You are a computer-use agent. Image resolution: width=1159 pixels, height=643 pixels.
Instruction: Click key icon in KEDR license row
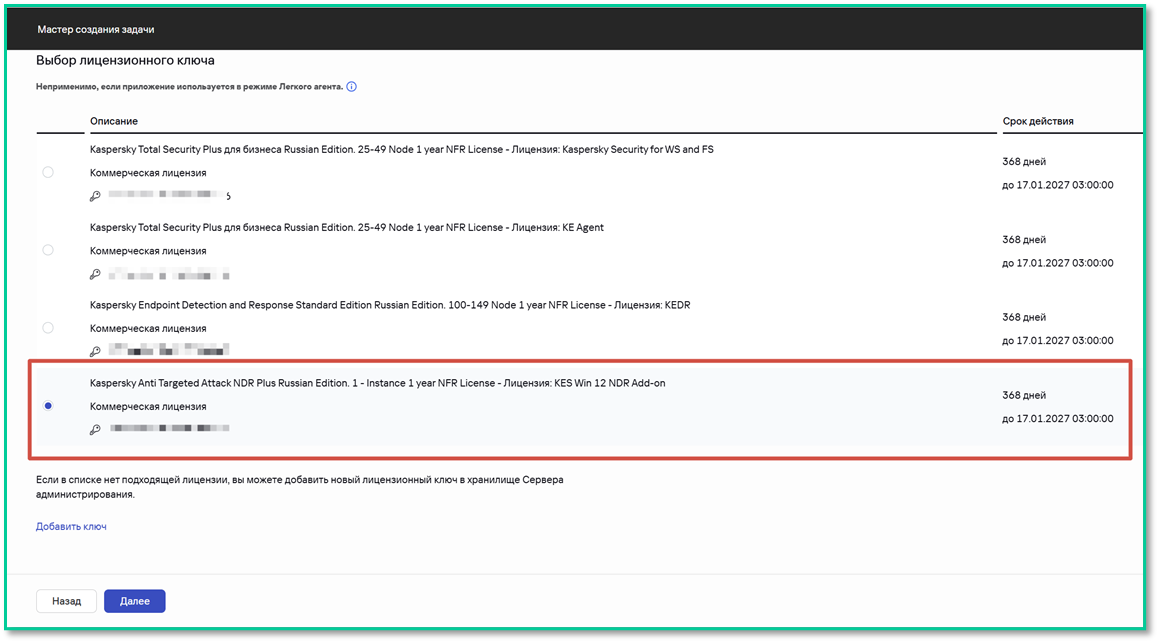tap(95, 352)
